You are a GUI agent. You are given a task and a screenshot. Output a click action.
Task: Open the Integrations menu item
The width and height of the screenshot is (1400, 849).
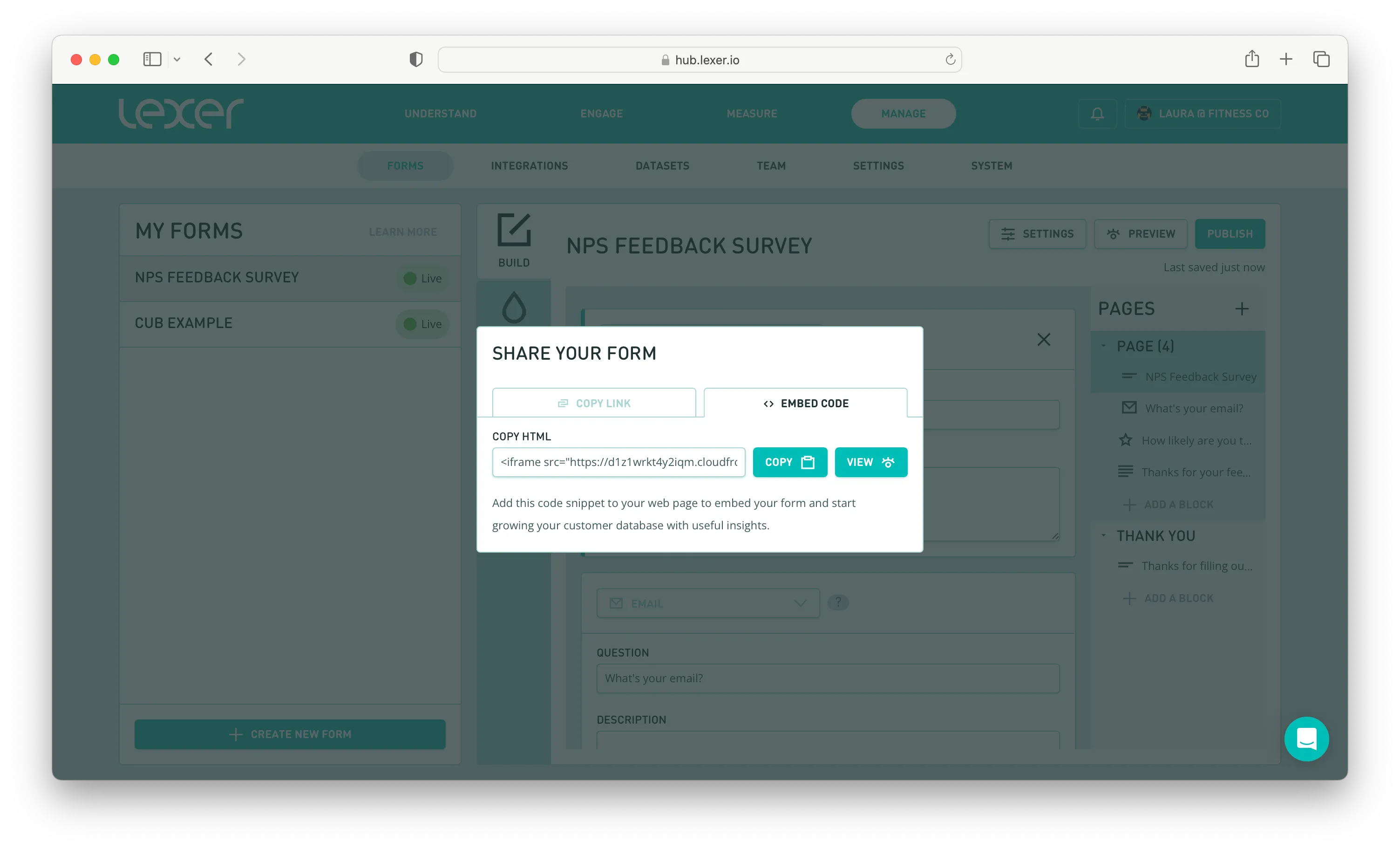point(529,166)
